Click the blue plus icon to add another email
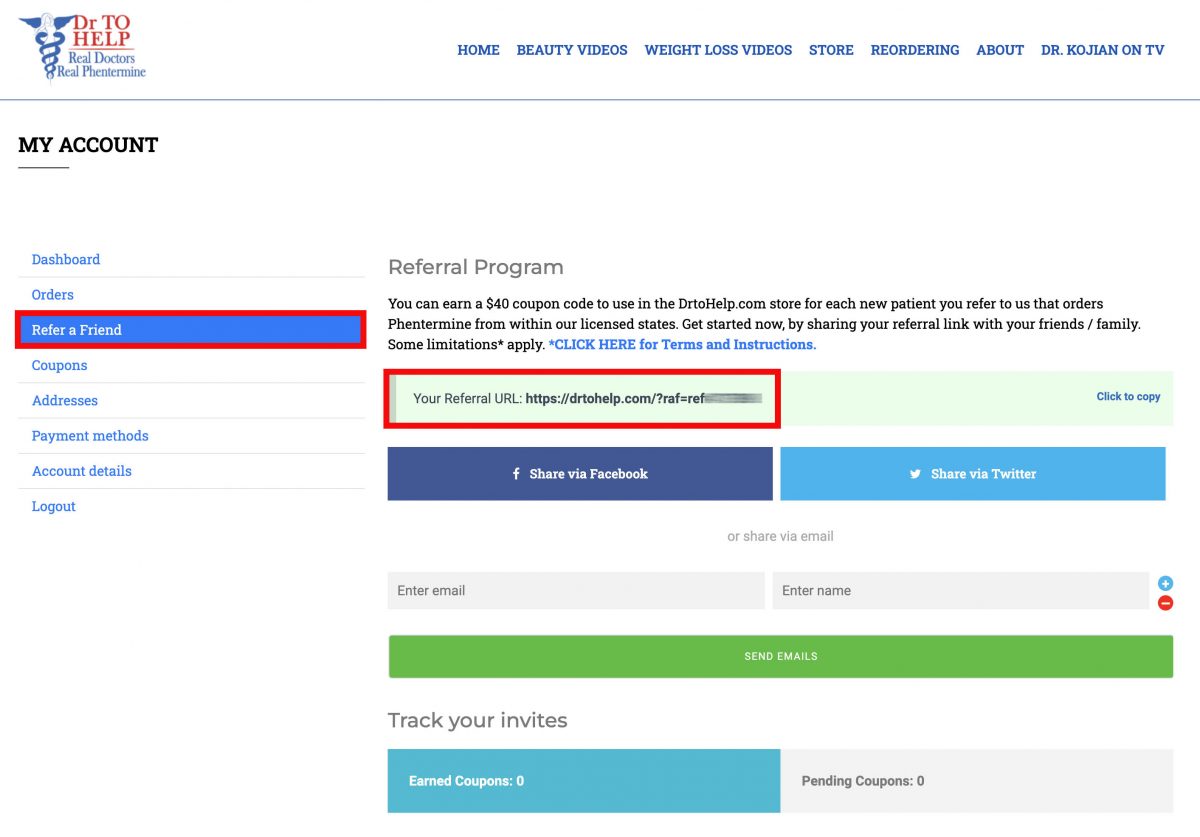The image size is (1200, 837). click(1165, 583)
